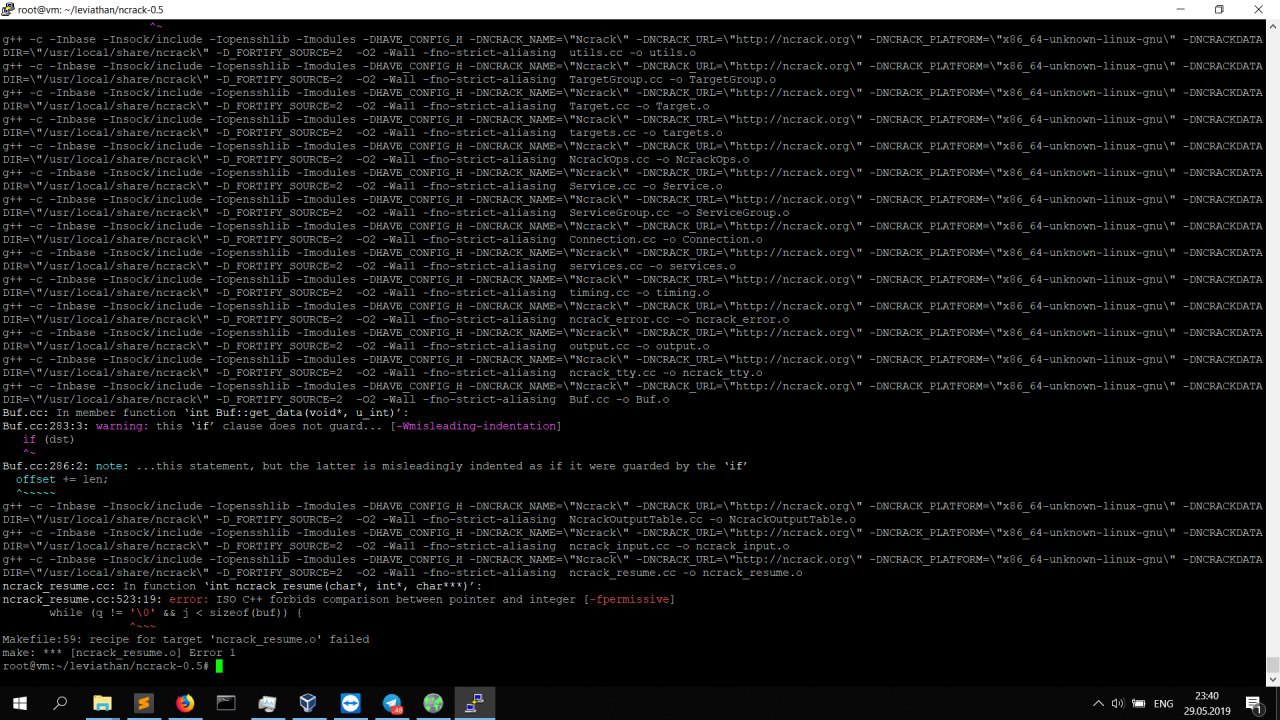Image resolution: width=1280 pixels, height=720 pixels.
Task: Click the purple 'warning:' text
Action: click(122, 426)
